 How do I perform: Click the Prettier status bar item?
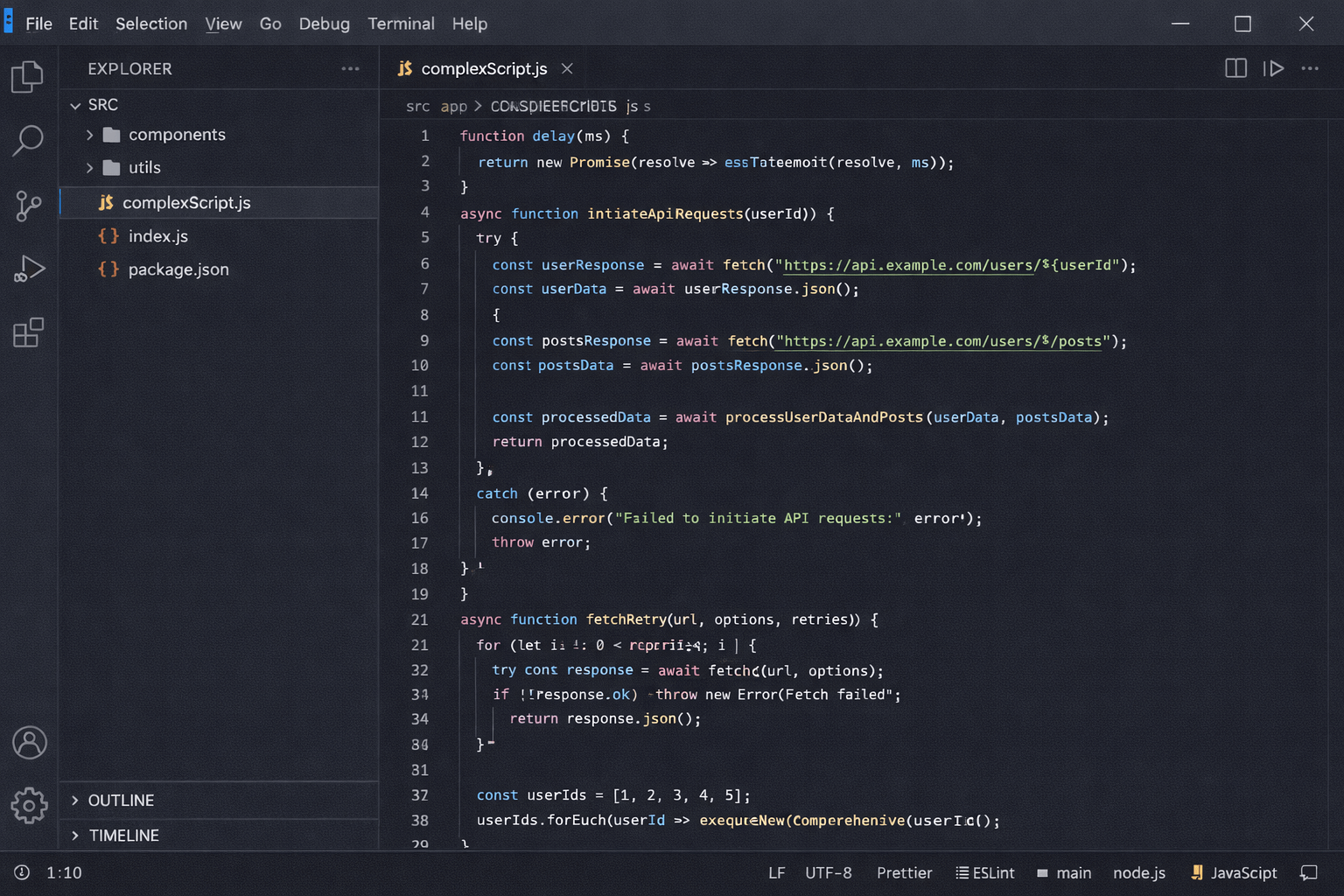point(904,872)
